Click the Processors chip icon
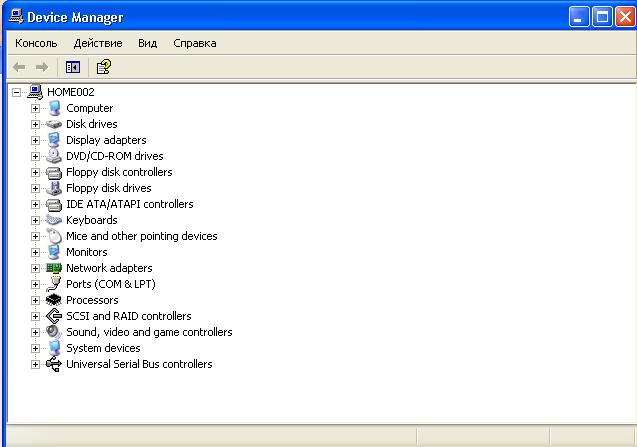This screenshot has height=447, width=637. [54, 300]
